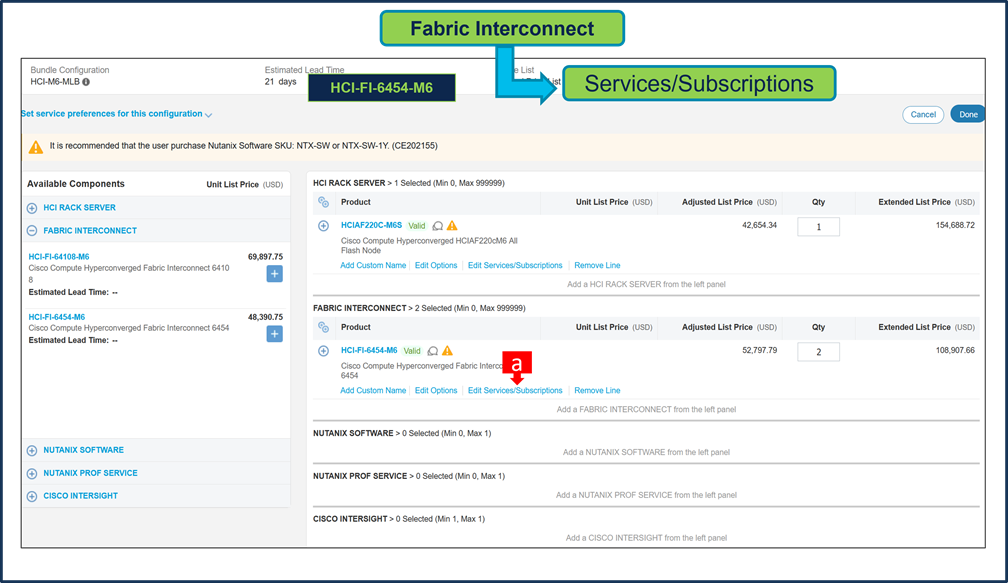1008x583 pixels.
Task: Expand set service preferences dropdown
Action: pos(116,114)
